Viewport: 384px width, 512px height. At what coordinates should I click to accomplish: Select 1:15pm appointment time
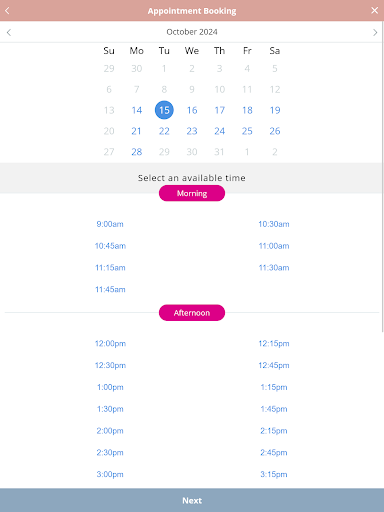coord(274,387)
